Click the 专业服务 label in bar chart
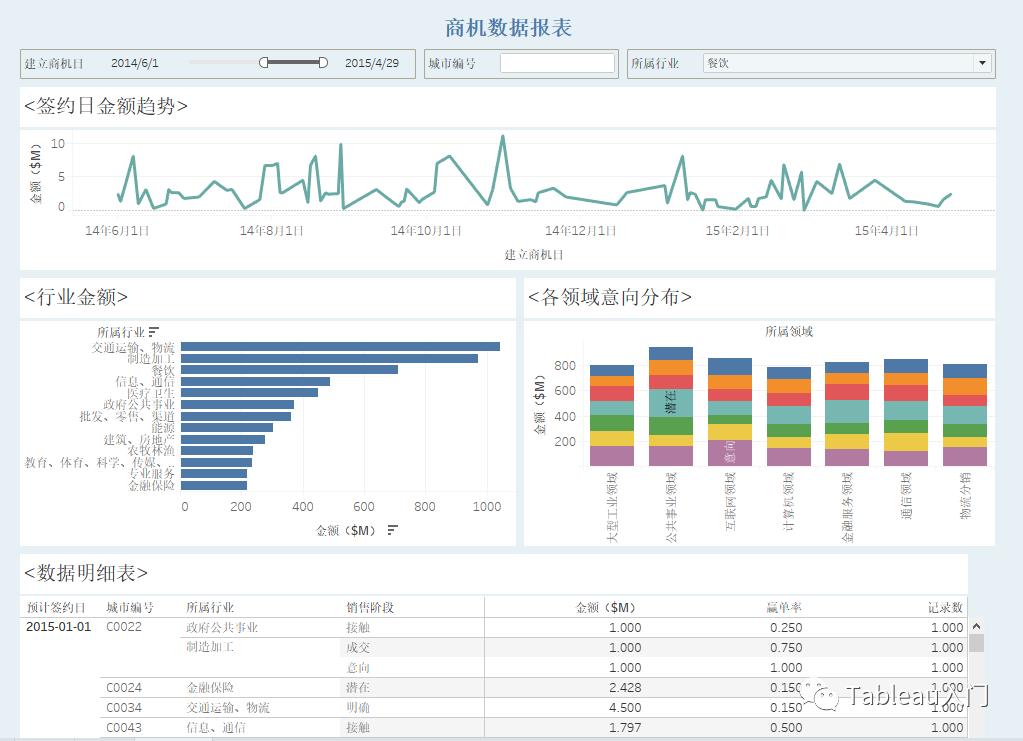Screen dimensions: 1023x741 (x=151, y=474)
